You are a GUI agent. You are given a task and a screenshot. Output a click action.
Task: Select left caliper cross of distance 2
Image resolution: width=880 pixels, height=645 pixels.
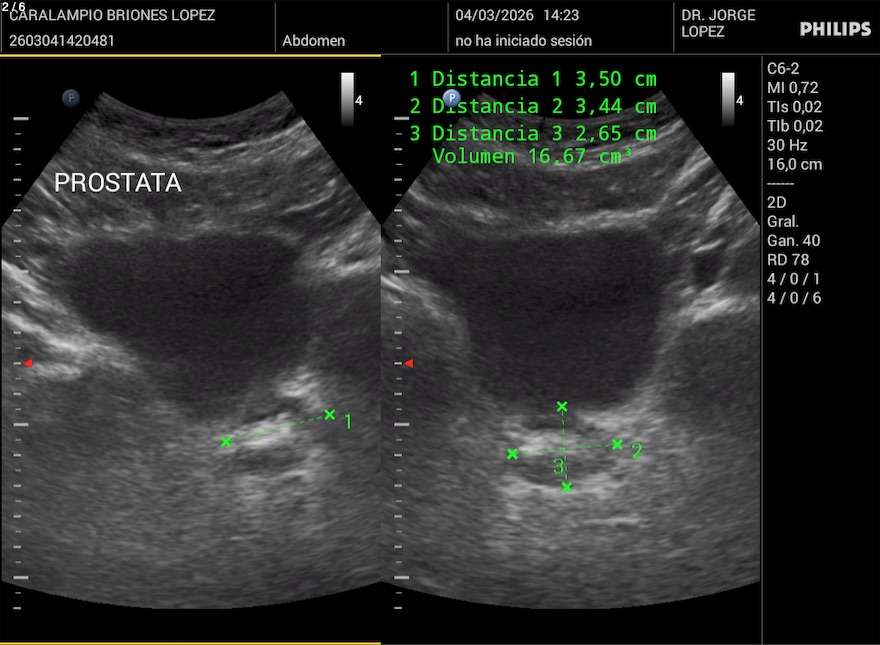point(513,454)
